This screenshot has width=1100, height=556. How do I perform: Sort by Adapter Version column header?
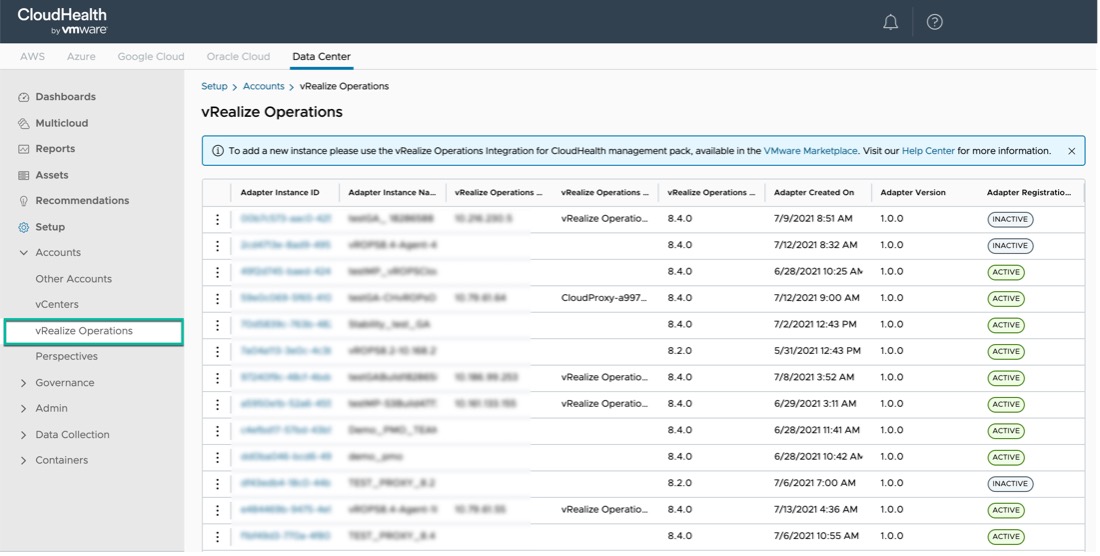click(x=913, y=193)
